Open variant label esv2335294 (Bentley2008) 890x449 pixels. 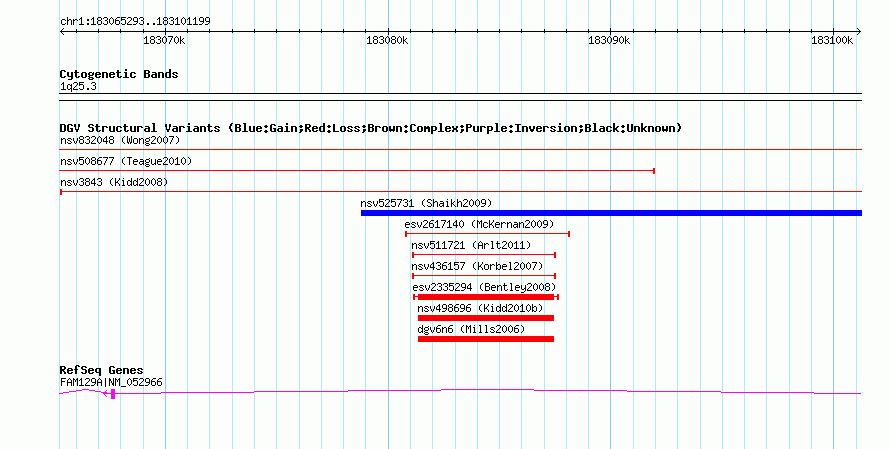click(484, 287)
